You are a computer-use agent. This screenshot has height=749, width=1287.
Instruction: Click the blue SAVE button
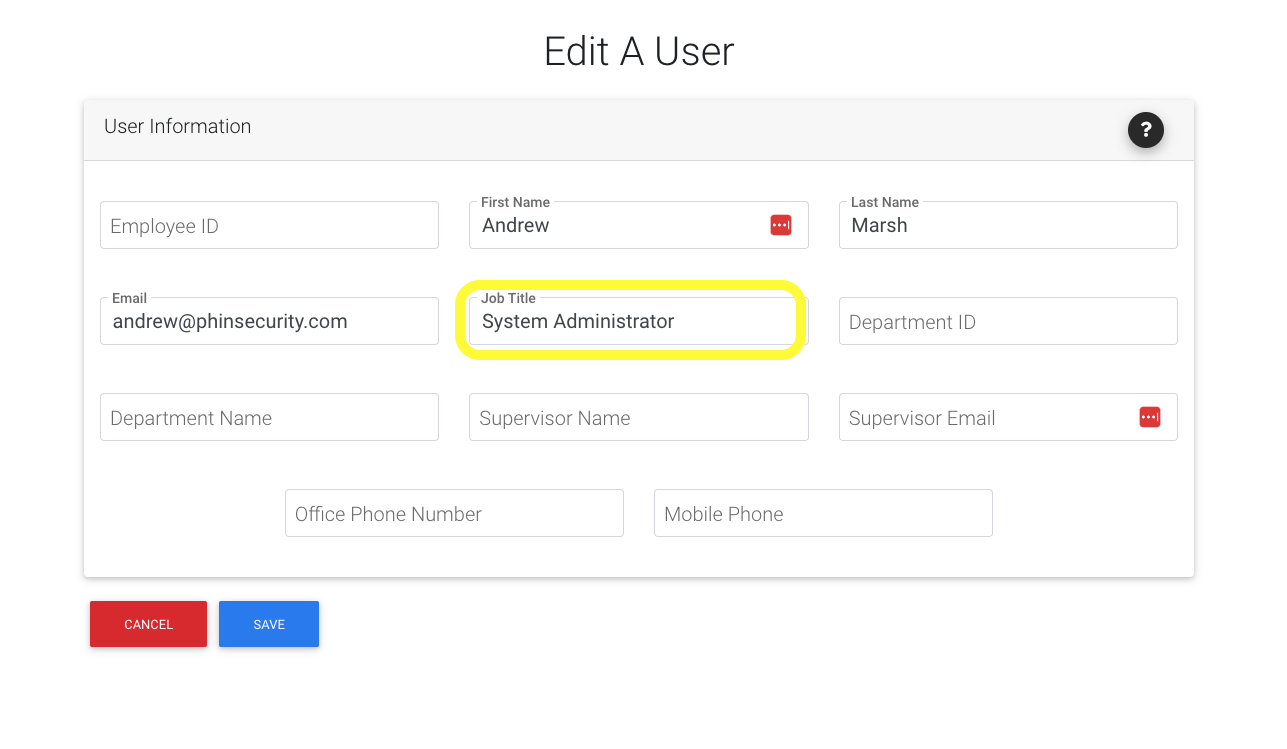[269, 624]
